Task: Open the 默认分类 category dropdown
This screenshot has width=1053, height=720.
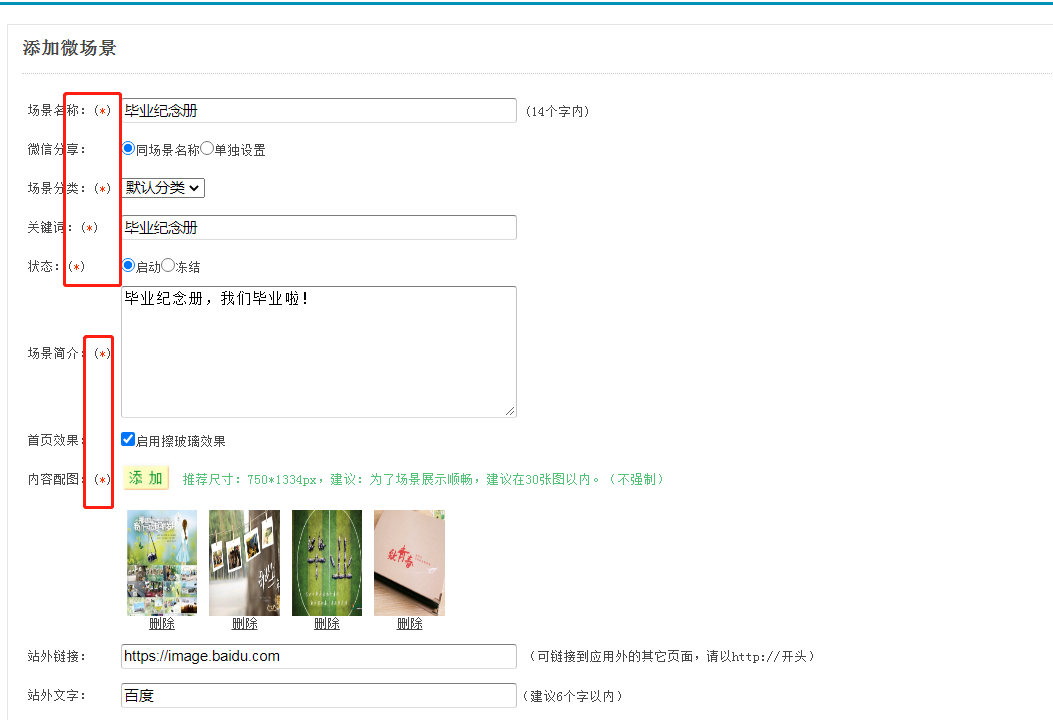Action: coord(162,187)
